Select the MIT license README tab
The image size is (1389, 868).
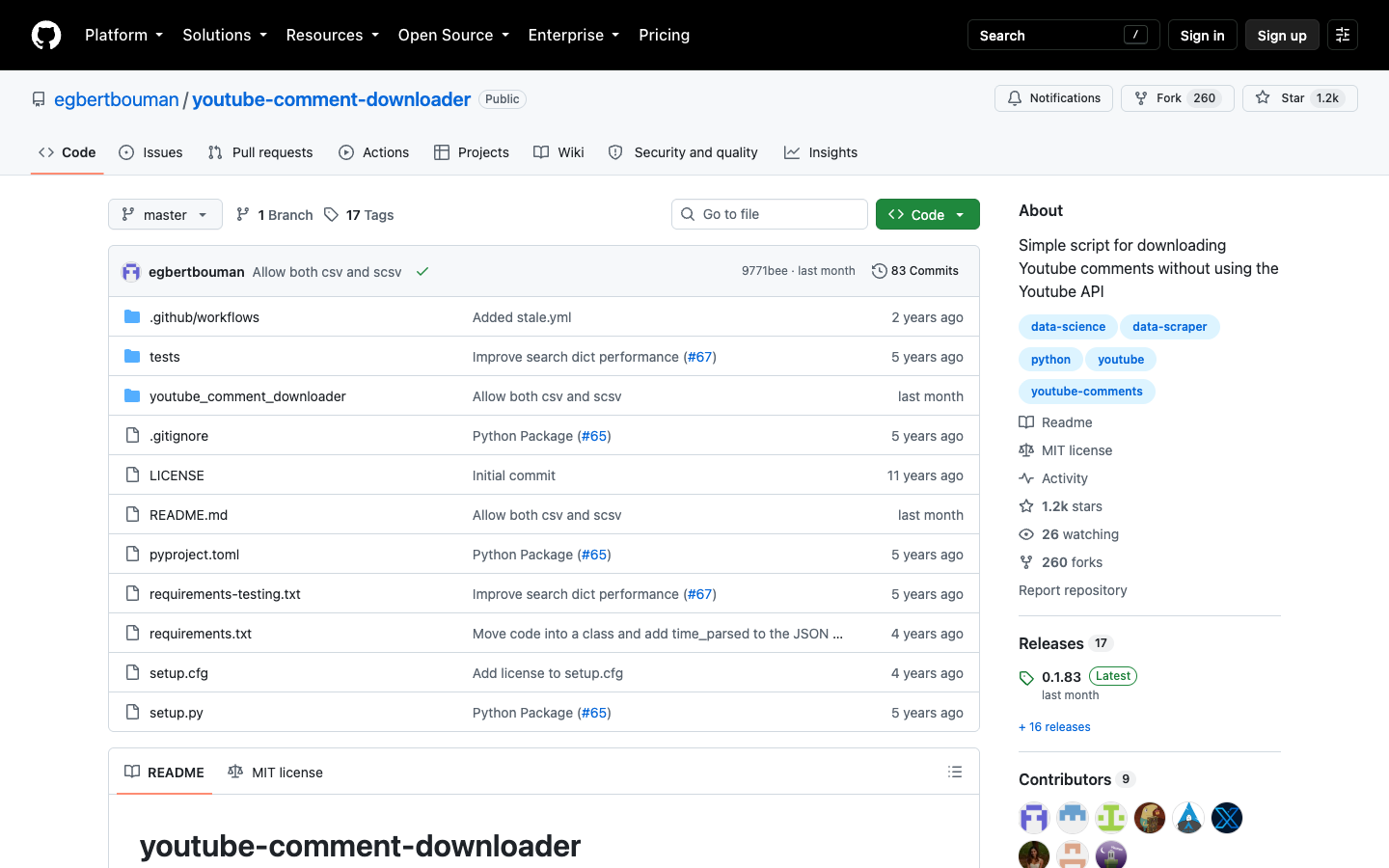[275, 772]
